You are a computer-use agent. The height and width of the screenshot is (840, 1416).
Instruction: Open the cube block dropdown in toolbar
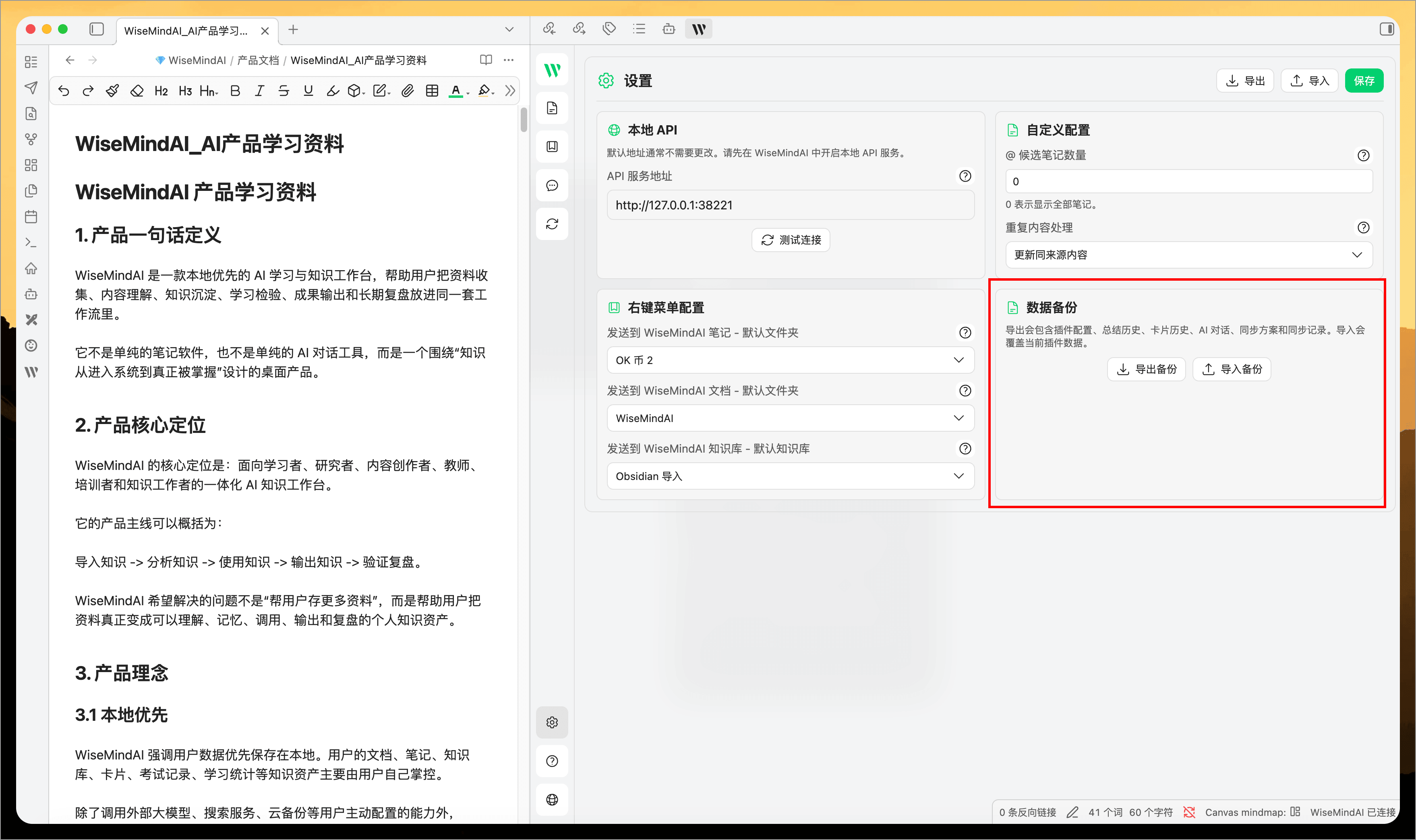[x=356, y=91]
